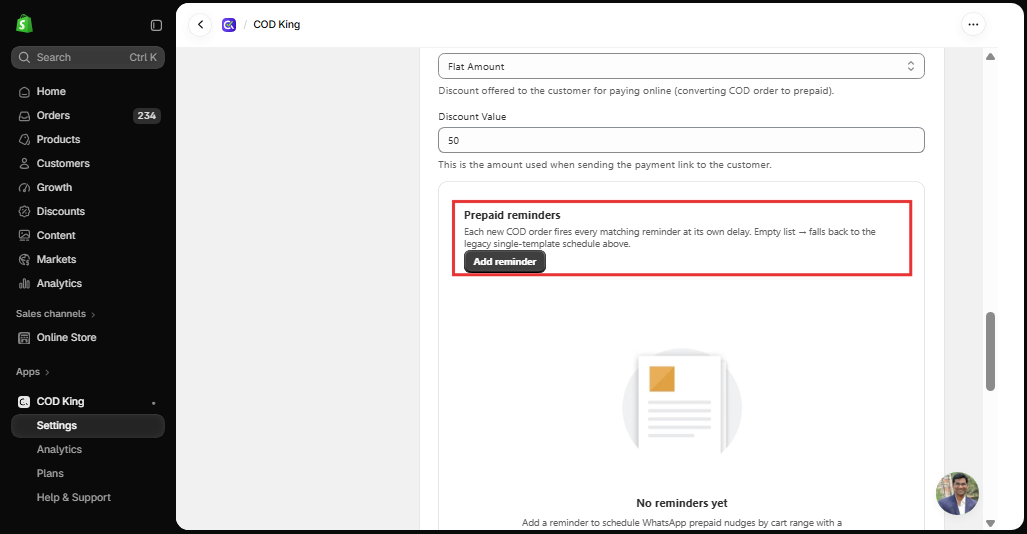Click the Online Store storefront icon
The height and width of the screenshot is (534, 1027).
(24, 338)
